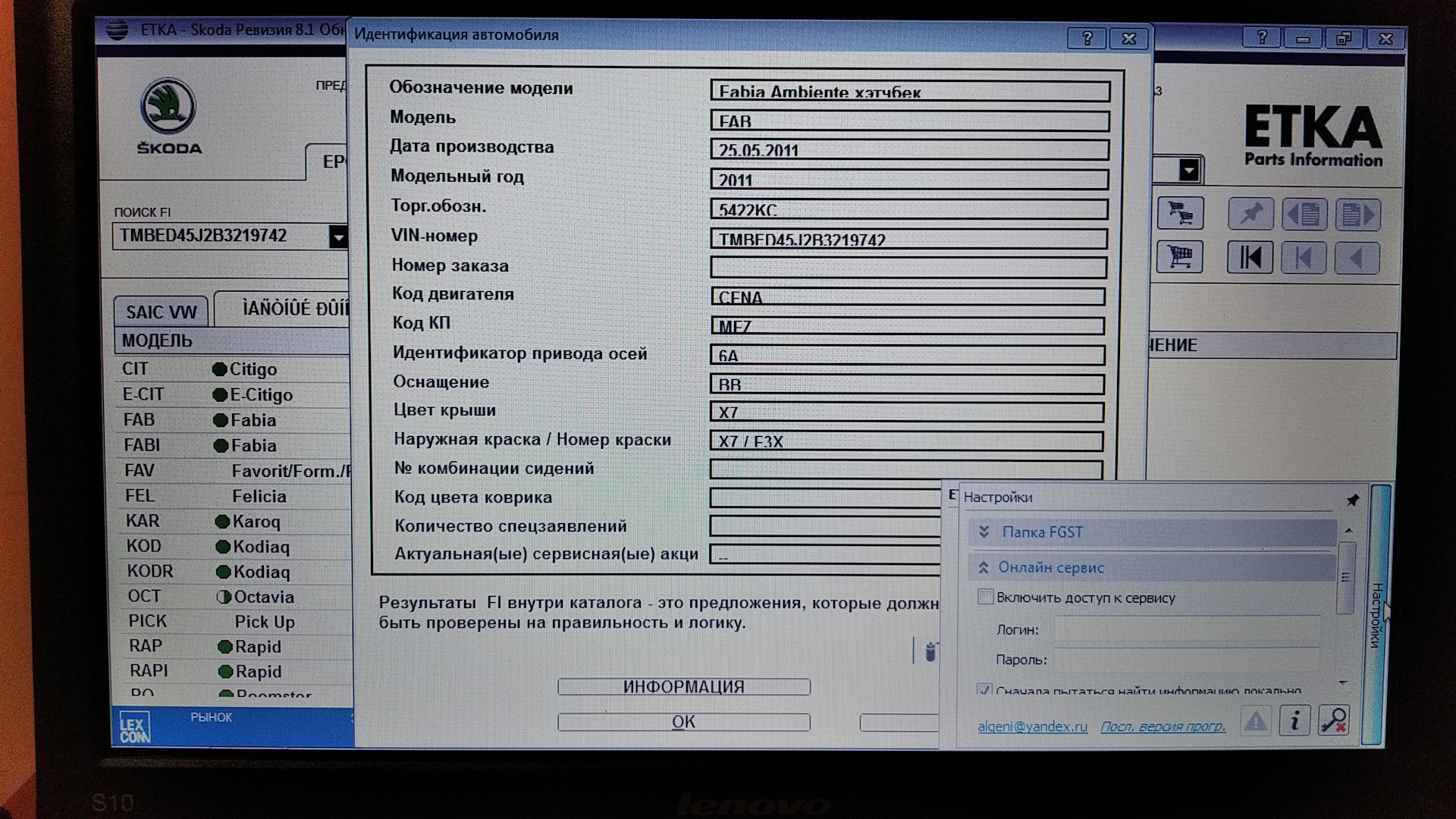Enable 'Включить доступ к сервису' checkbox

click(x=985, y=597)
